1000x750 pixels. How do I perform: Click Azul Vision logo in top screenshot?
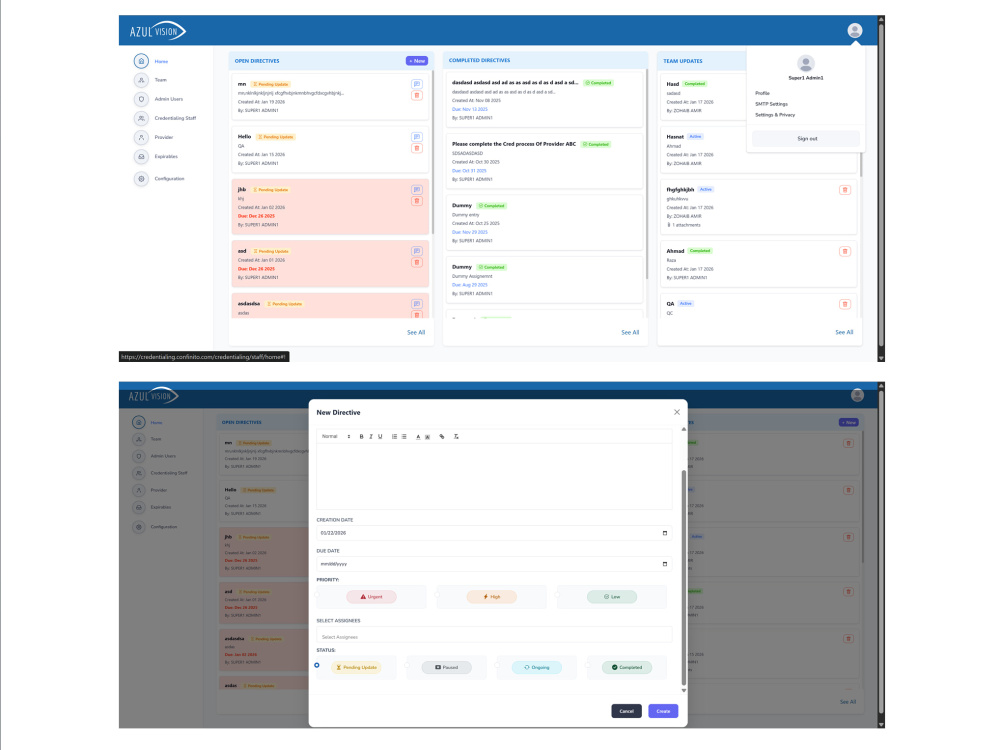[158, 31]
